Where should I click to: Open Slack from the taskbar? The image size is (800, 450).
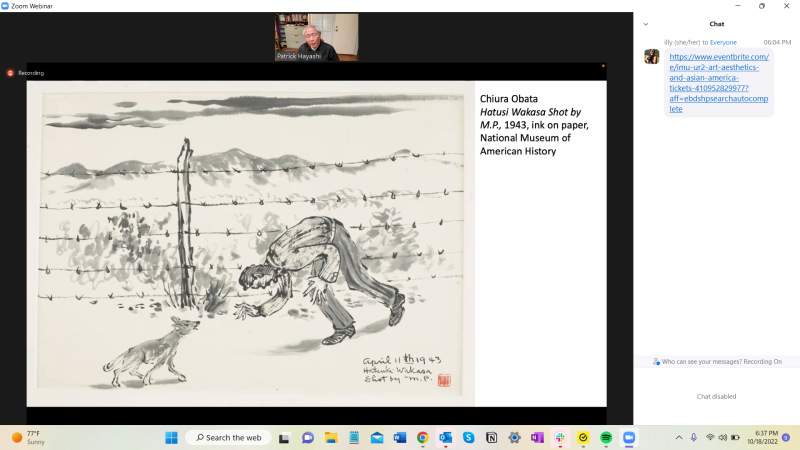tap(560, 438)
